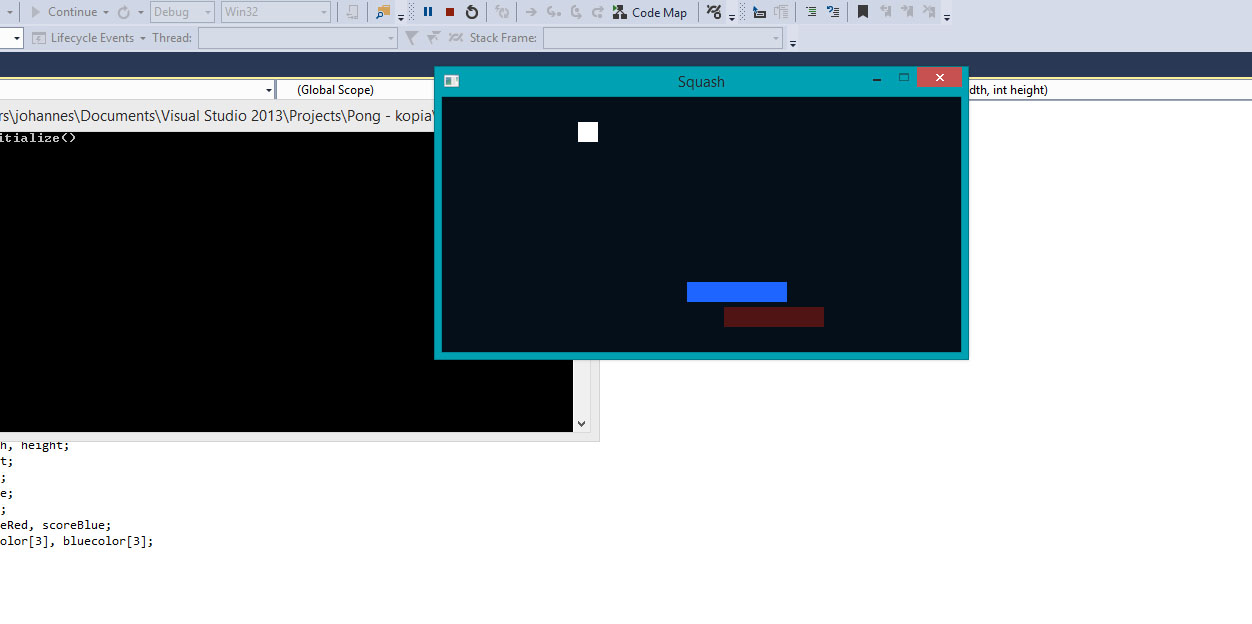Open Find in Files icon
Screen dimensions: 1252x624
[383, 12]
